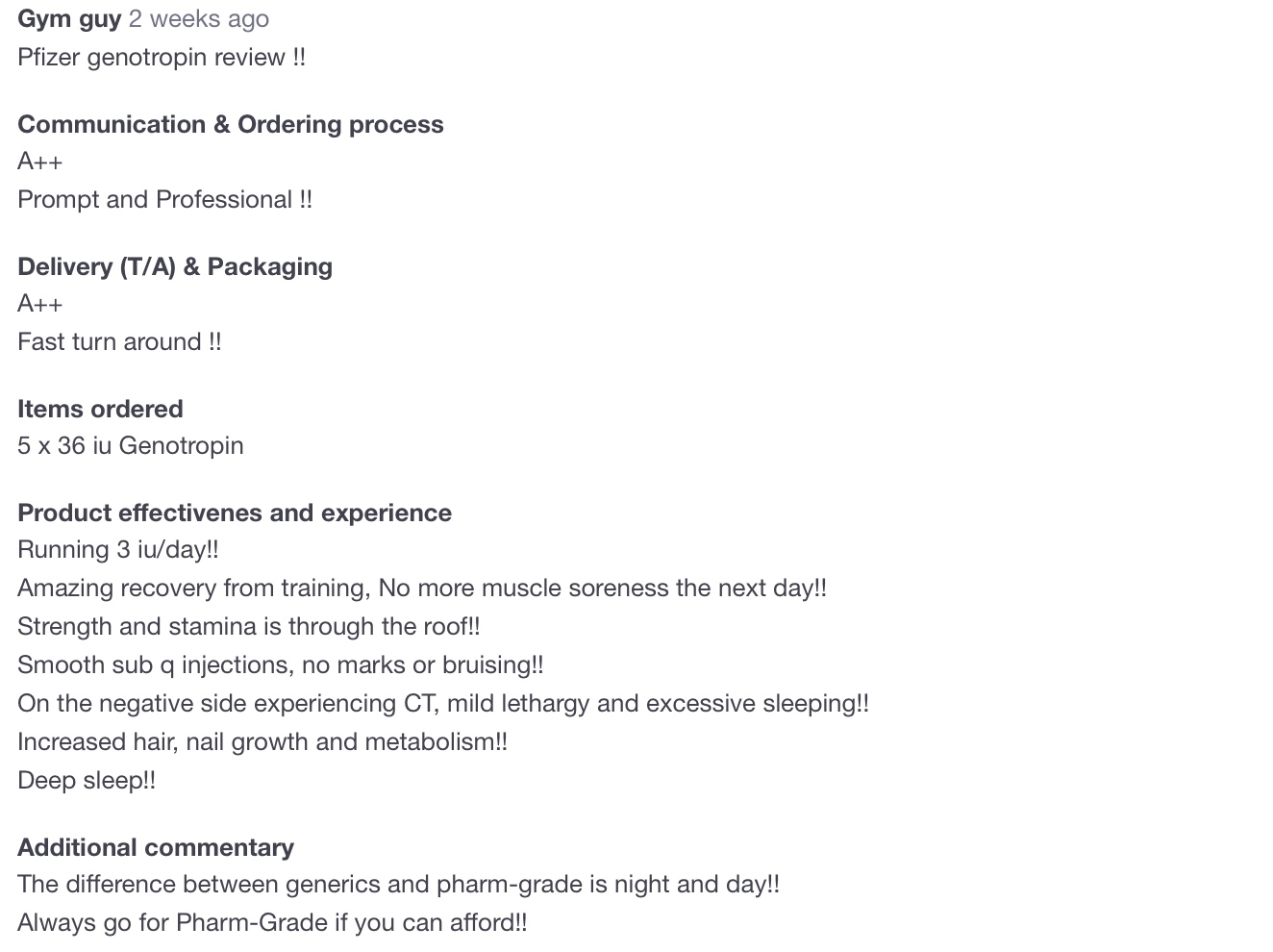The width and height of the screenshot is (1273, 952).
Task: Click the 'Additional commentary' heading
Action: 156,848
